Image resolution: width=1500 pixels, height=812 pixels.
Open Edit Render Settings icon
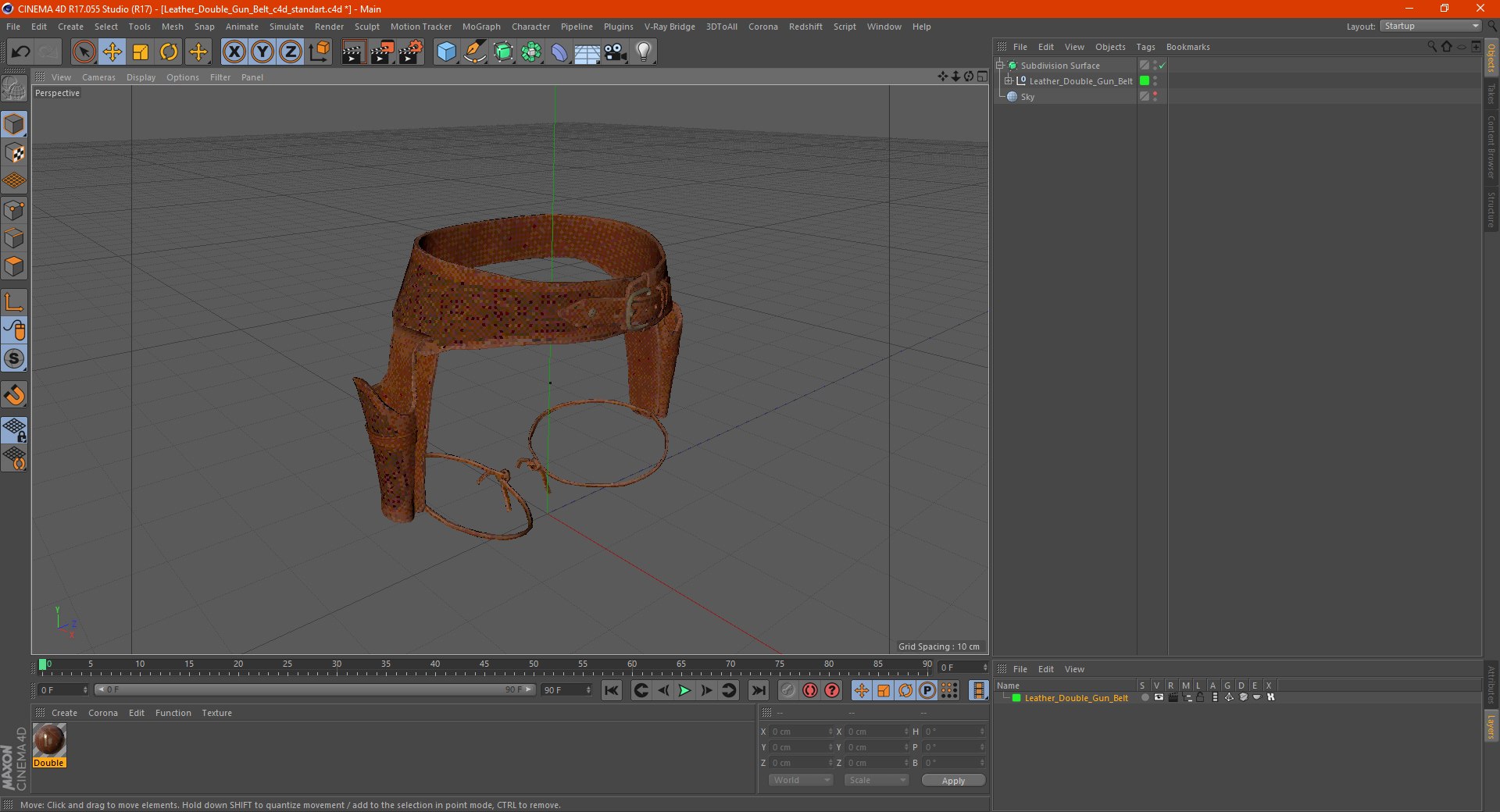(411, 52)
